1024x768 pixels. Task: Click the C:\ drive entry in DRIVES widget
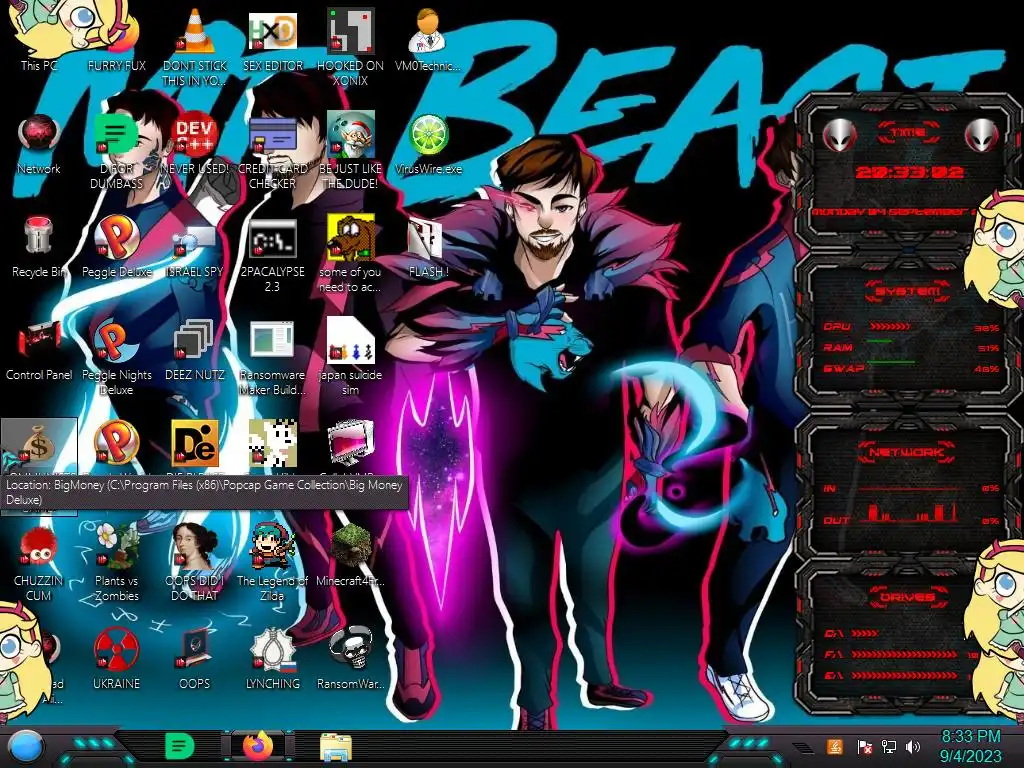coord(850,633)
